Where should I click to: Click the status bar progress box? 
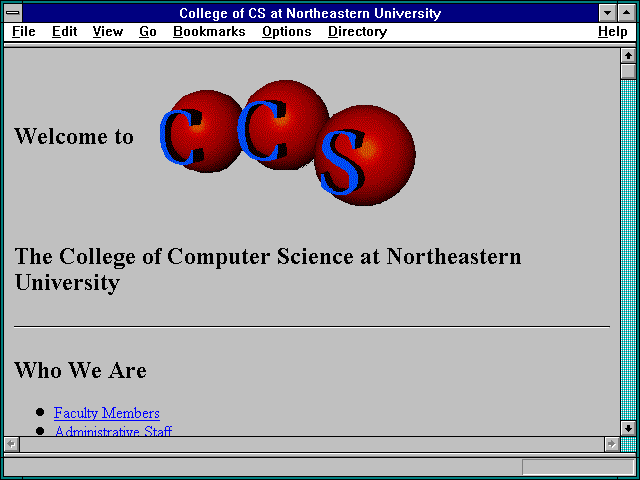tap(578, 467)
